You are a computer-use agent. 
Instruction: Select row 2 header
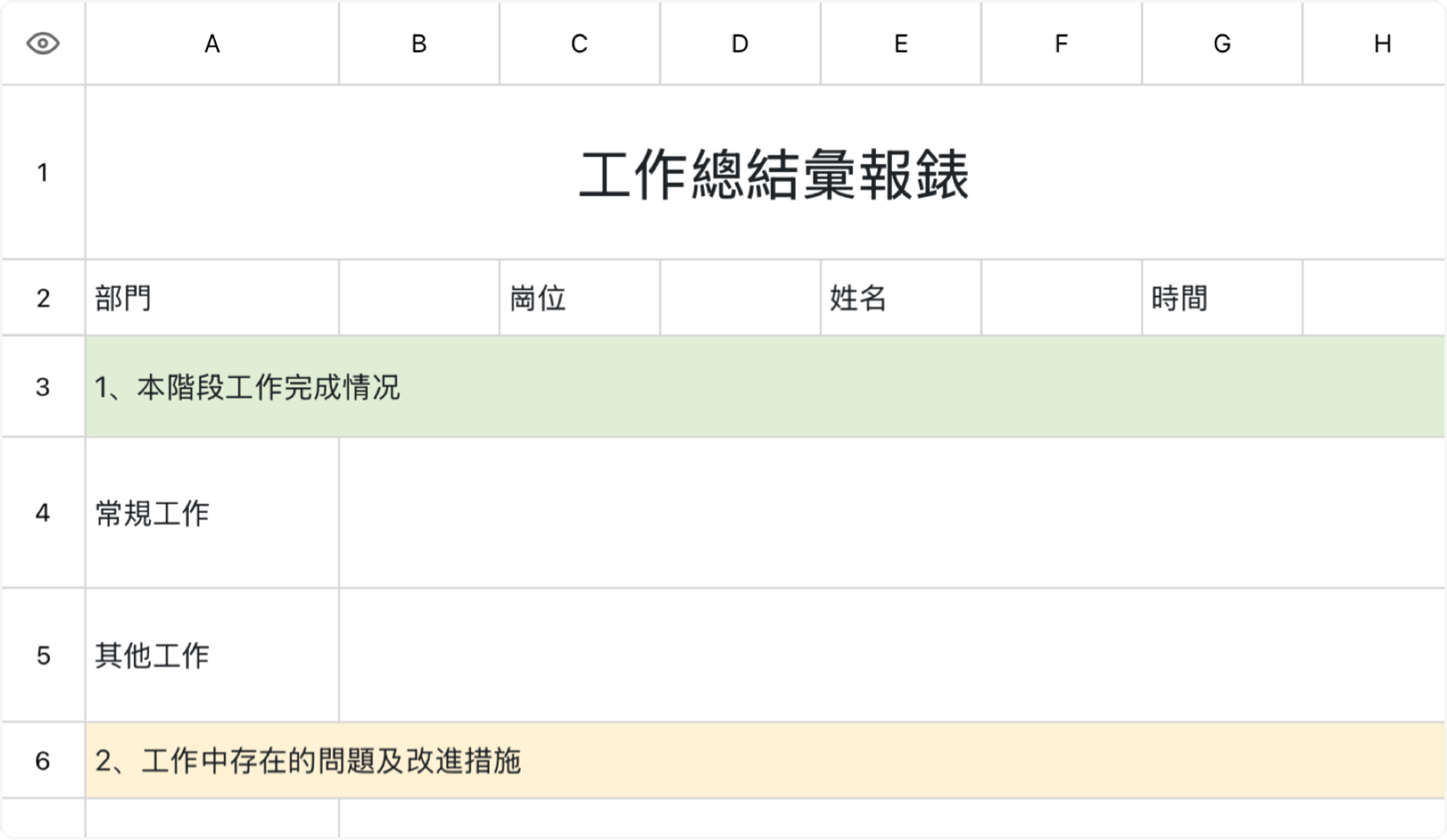[x=43, y=298]
